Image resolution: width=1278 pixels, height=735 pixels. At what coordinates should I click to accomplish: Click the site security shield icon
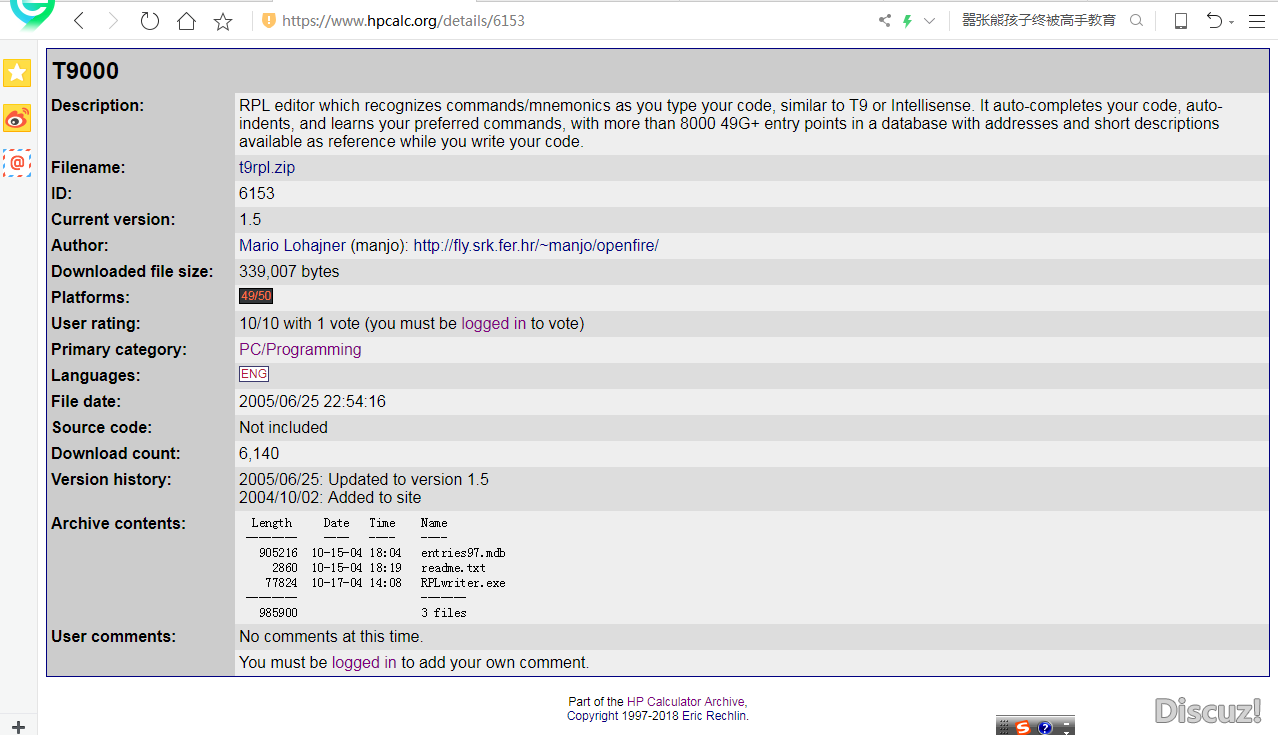click(x=268, y=20)
